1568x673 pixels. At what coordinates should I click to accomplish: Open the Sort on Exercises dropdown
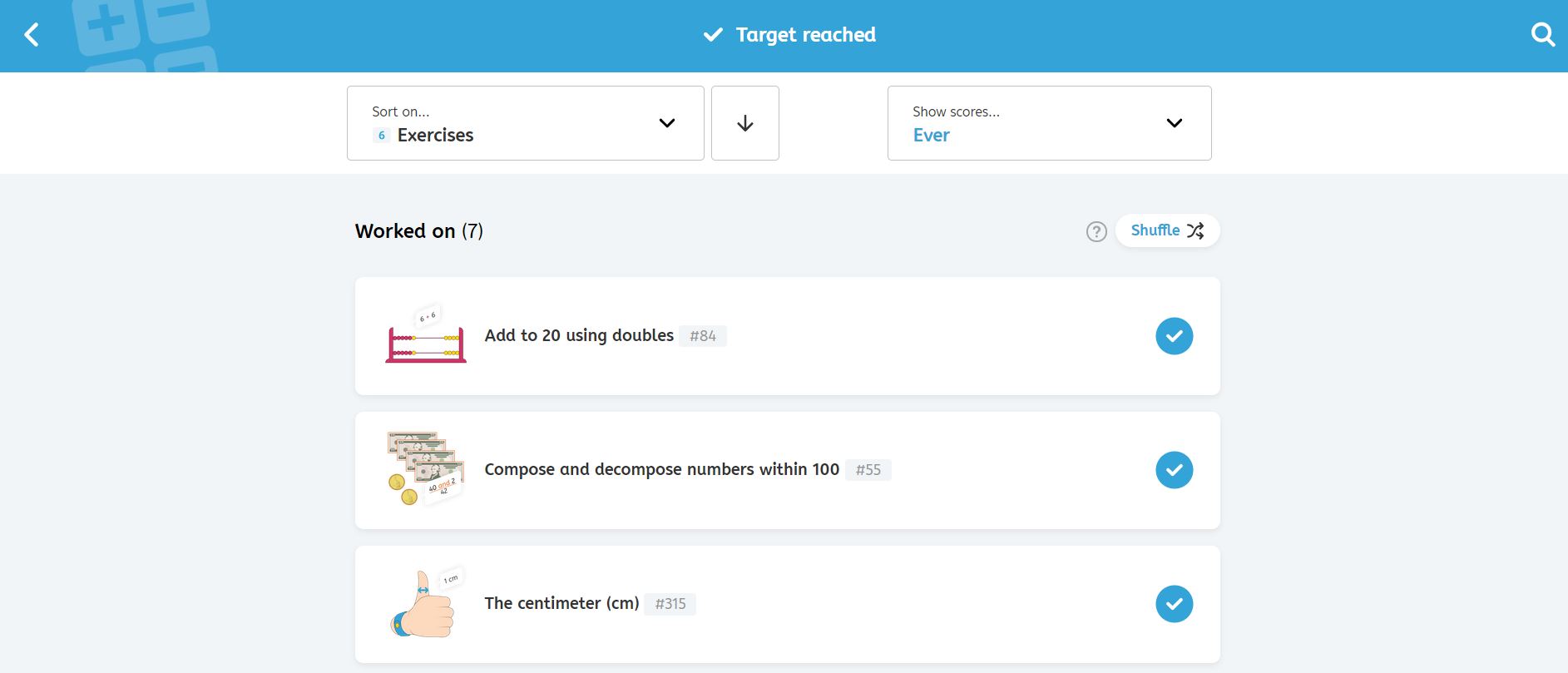tap(525, 123)
